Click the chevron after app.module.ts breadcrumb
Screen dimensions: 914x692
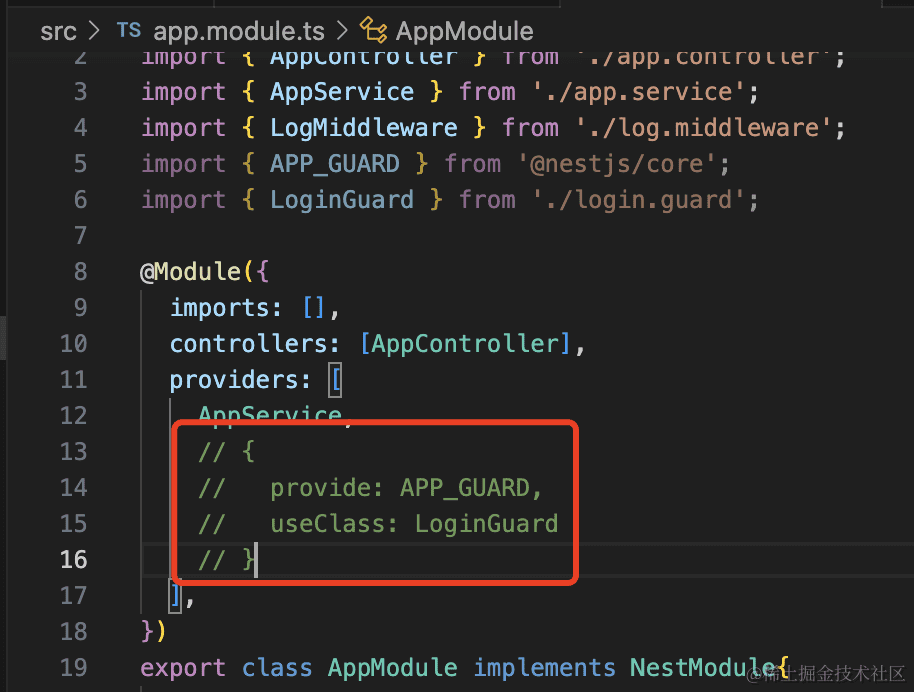click(x=340, y=31)
